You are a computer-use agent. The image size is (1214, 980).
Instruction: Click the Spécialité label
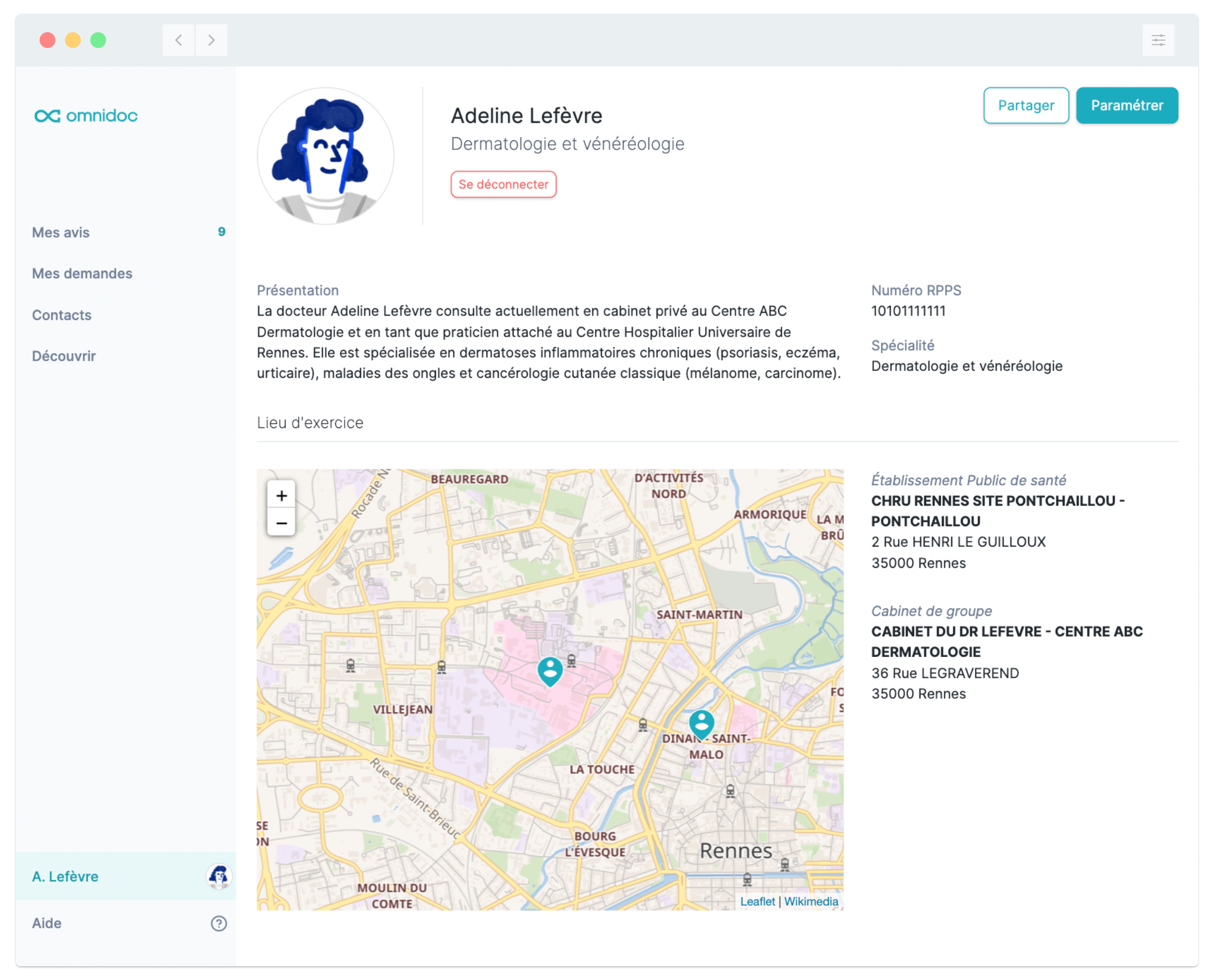tap(902, 346)
